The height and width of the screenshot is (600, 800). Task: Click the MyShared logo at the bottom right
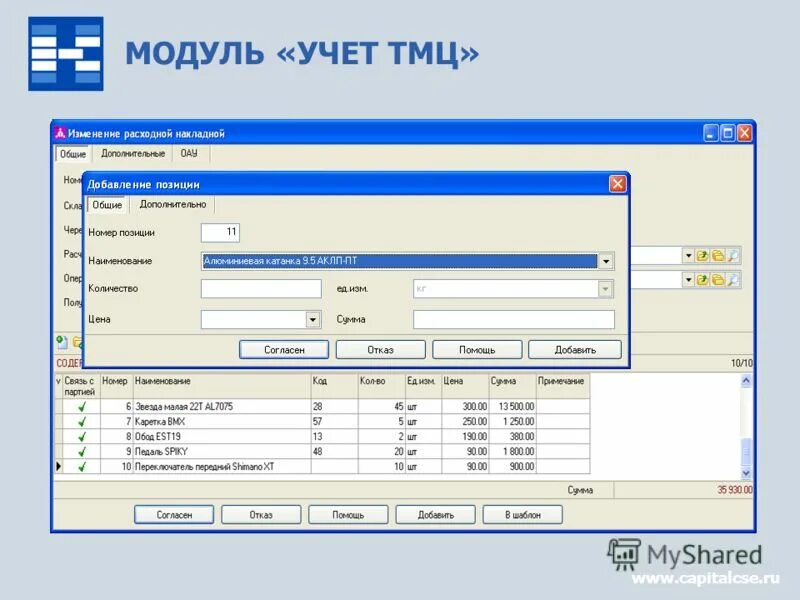[x=684, y=551]
